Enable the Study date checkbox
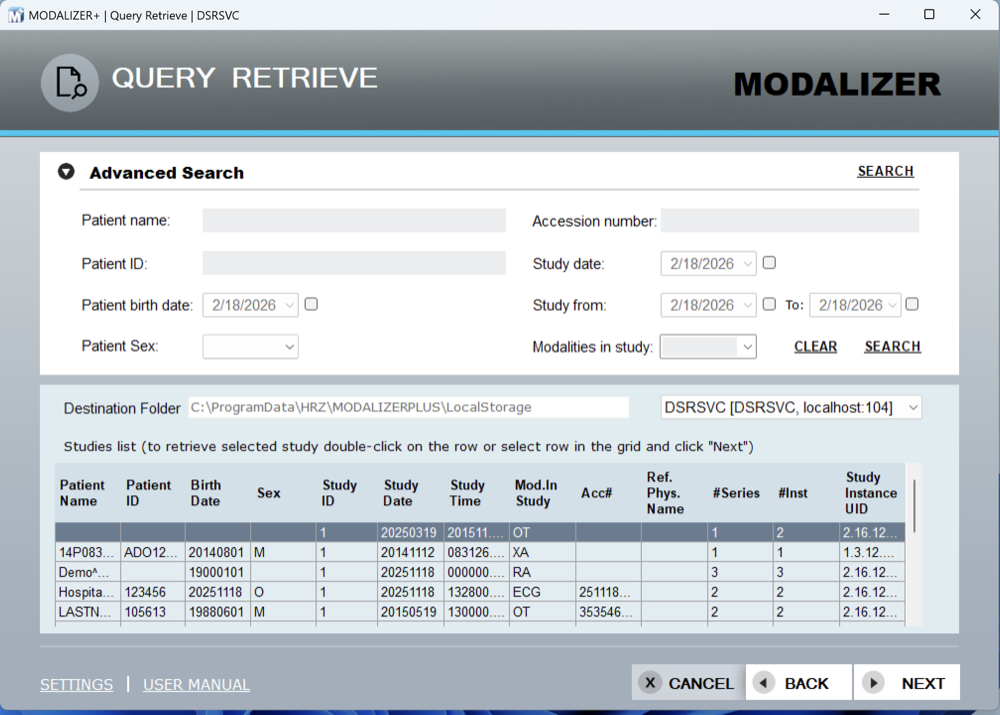This screenshot has height=715, width=1000. click(769, 263)
